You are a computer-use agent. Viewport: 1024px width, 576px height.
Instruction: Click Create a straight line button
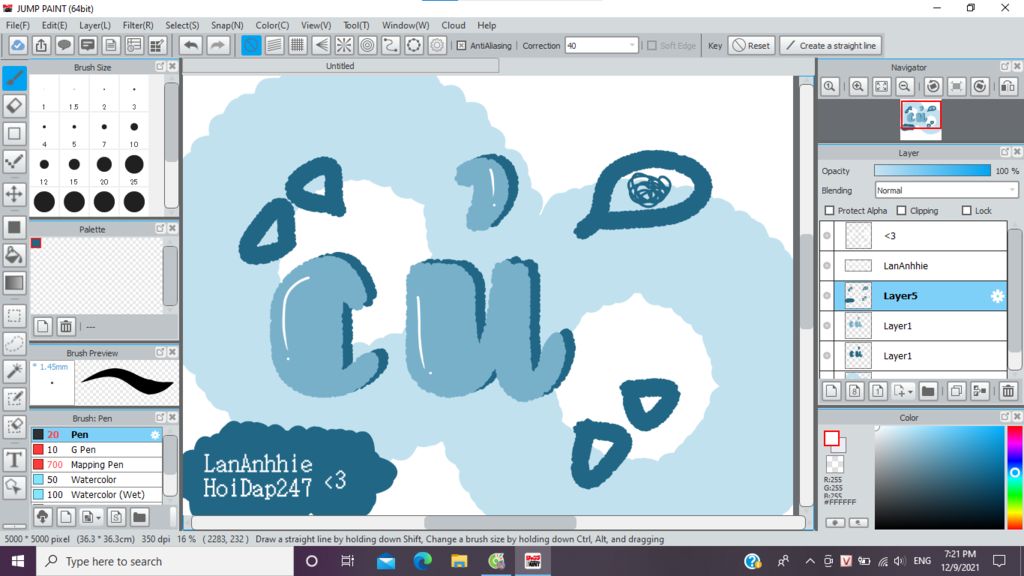831,46
